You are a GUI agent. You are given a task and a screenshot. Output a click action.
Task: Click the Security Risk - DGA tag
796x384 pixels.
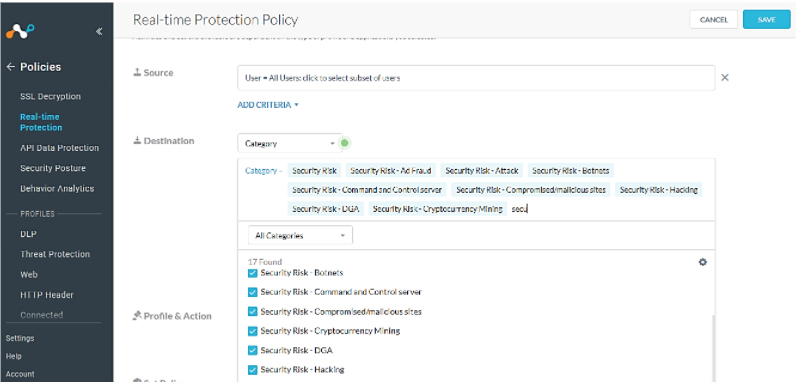[x=326, y=209]
